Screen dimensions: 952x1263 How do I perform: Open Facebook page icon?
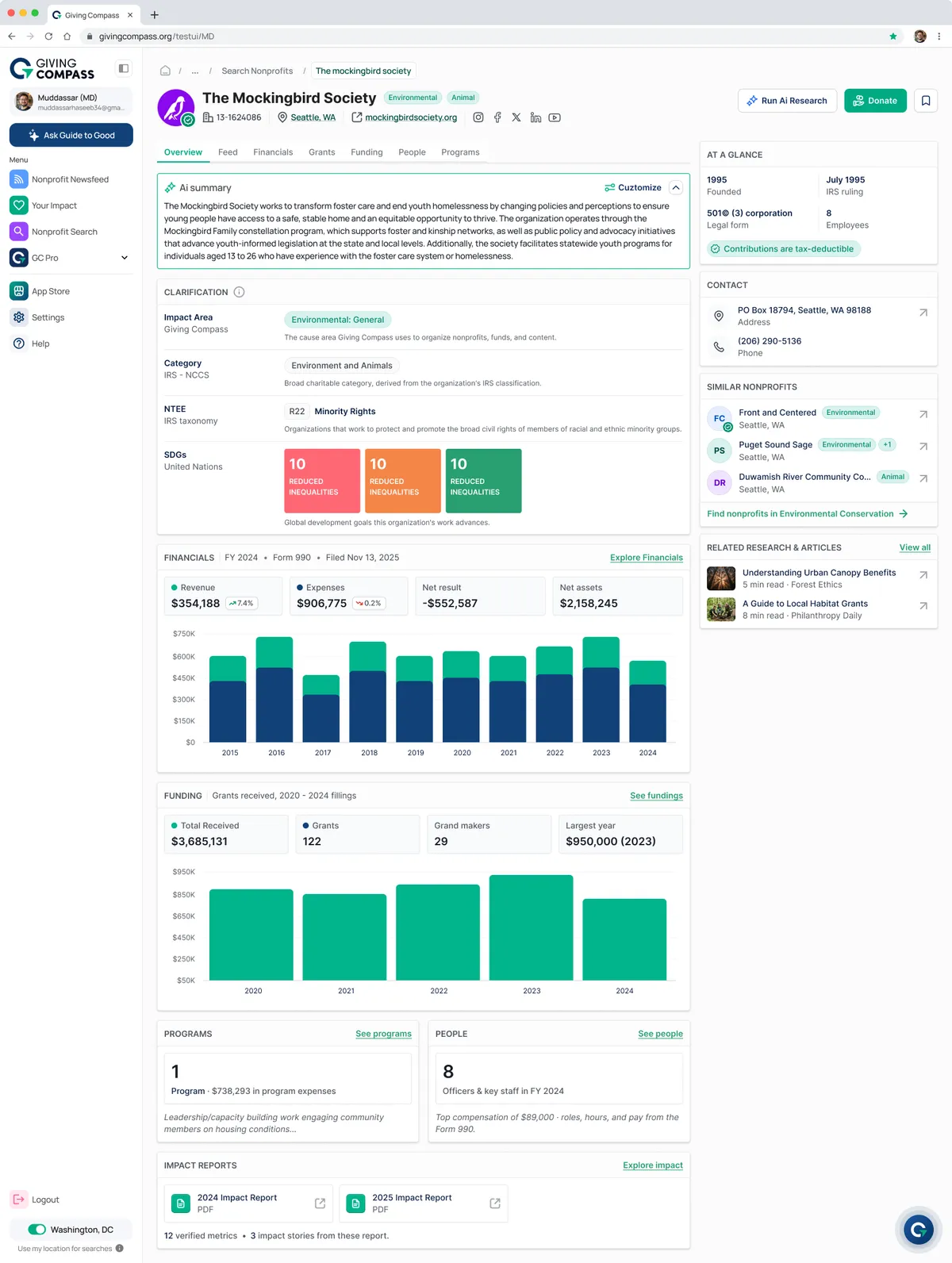tap(497, 117)
